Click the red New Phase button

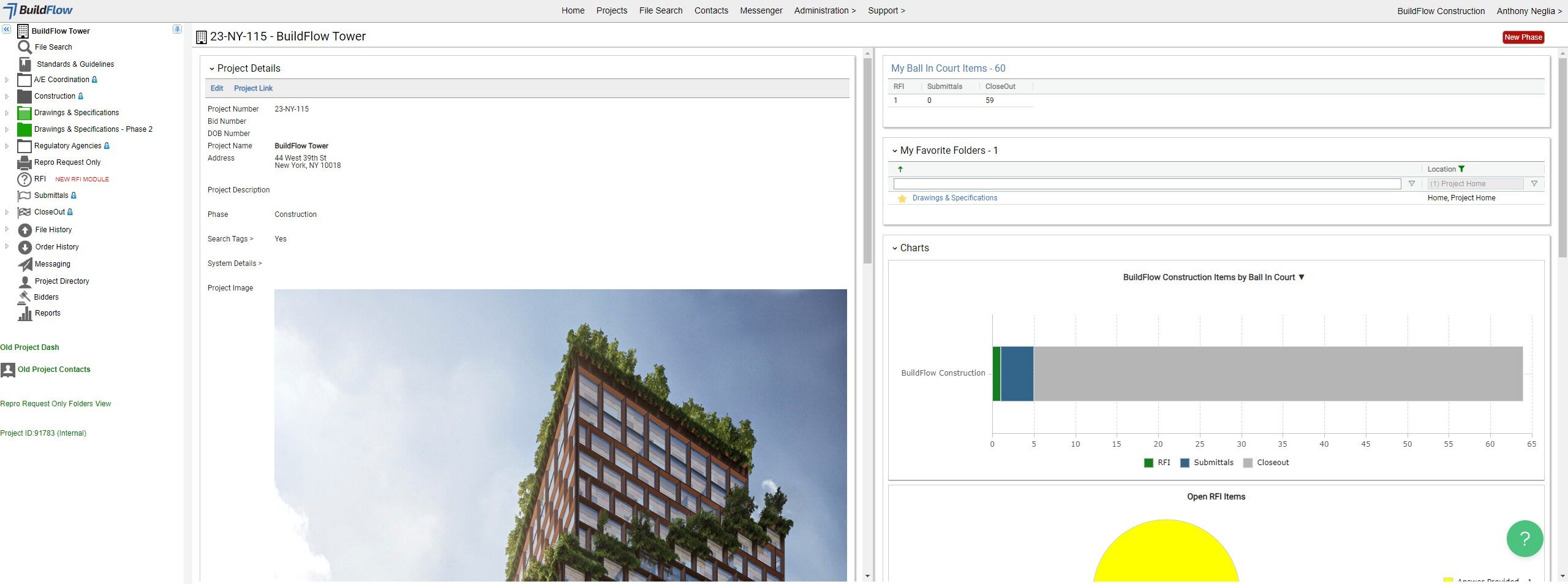pyautogui.click(x=1523, y=37)
